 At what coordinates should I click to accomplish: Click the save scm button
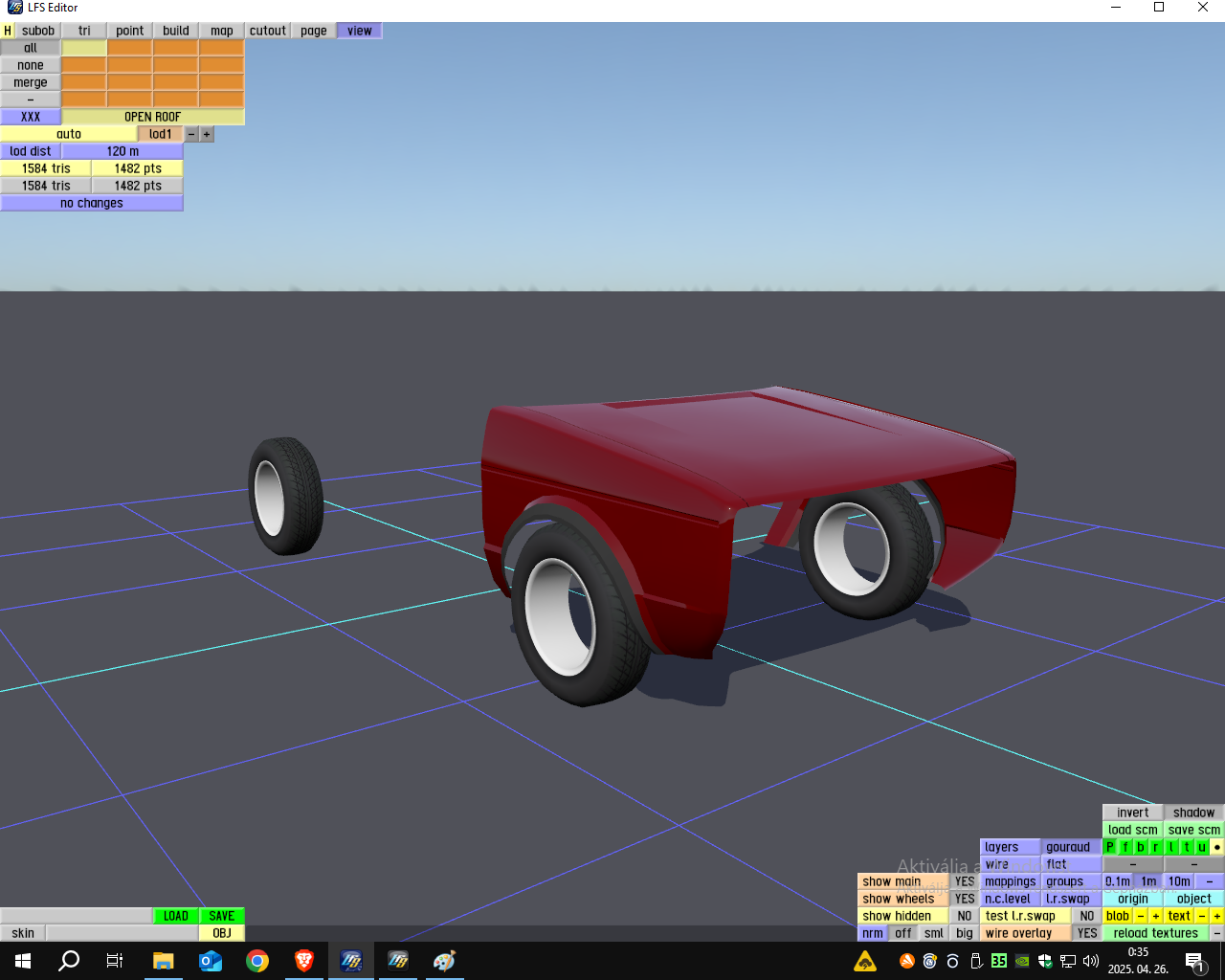tap(1194, 830)
